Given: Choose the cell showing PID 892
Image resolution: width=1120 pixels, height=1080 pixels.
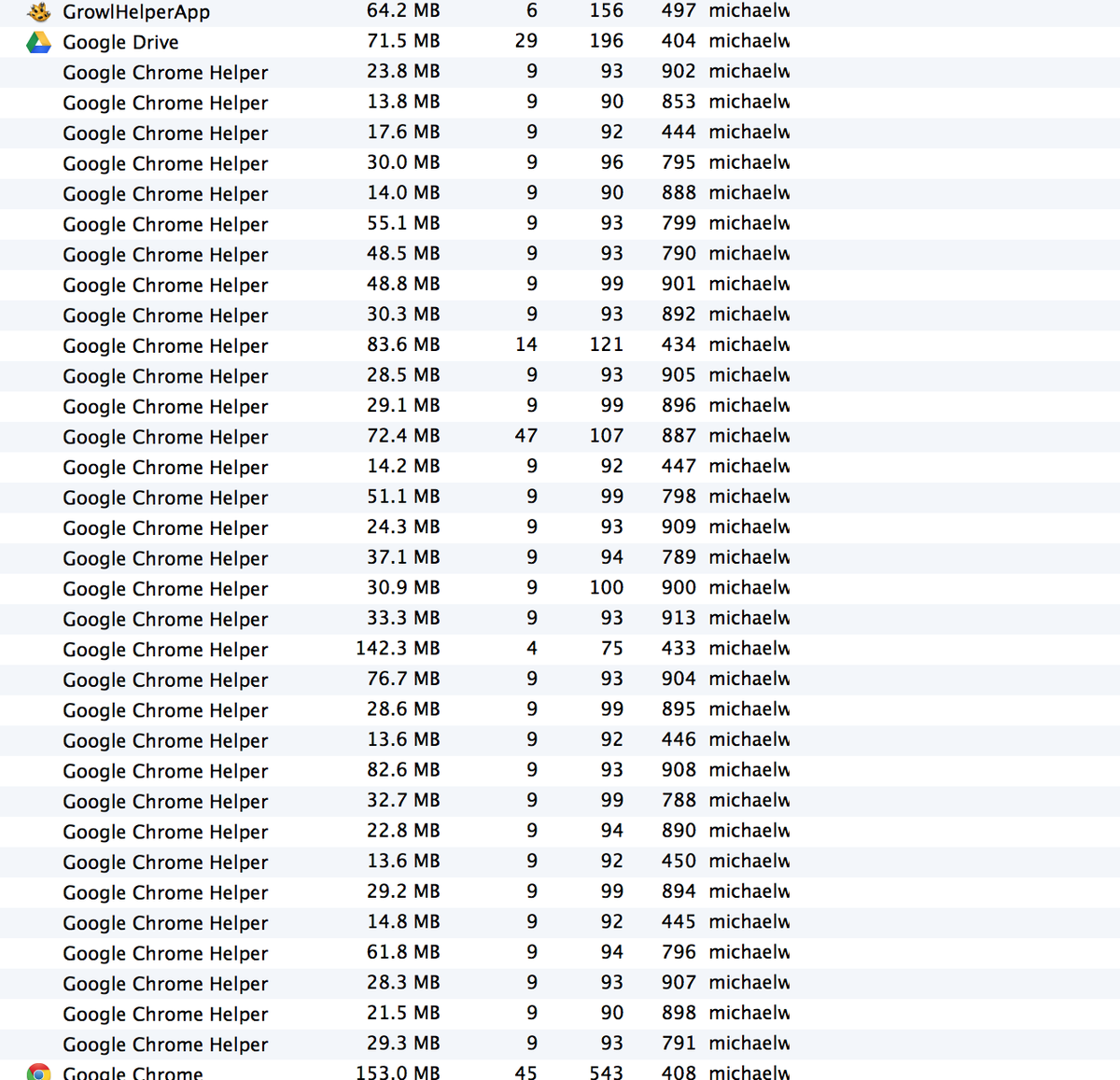Looking at the screenshot, I should 679,314.
